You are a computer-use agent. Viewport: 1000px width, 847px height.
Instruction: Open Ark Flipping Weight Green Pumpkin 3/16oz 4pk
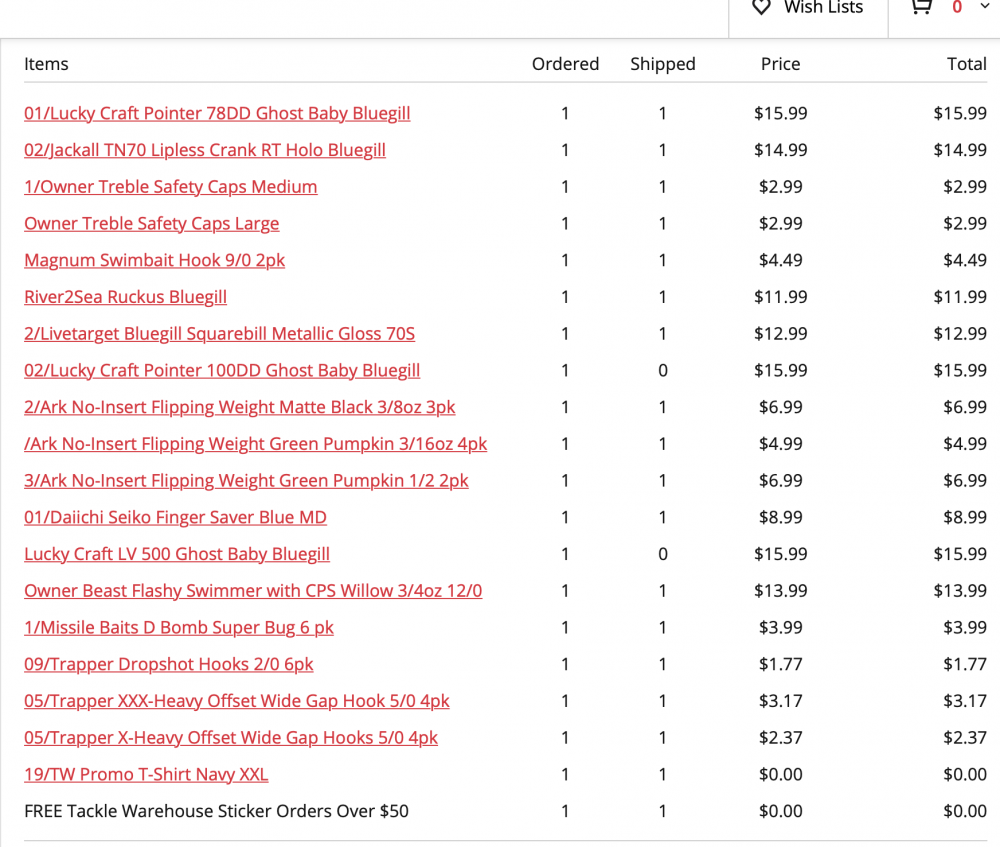256,445
